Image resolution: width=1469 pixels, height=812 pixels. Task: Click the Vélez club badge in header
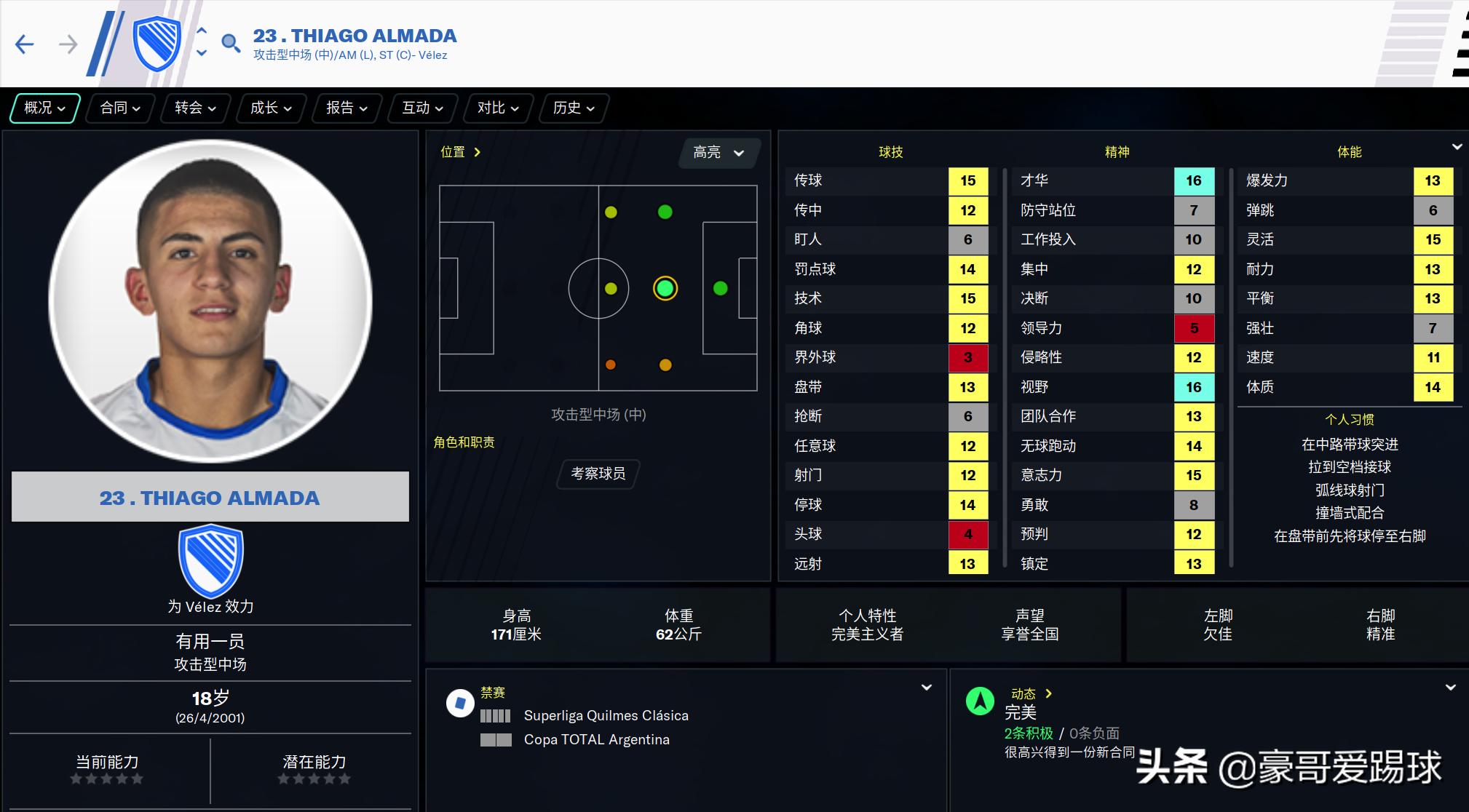click(x=157, y=44)
